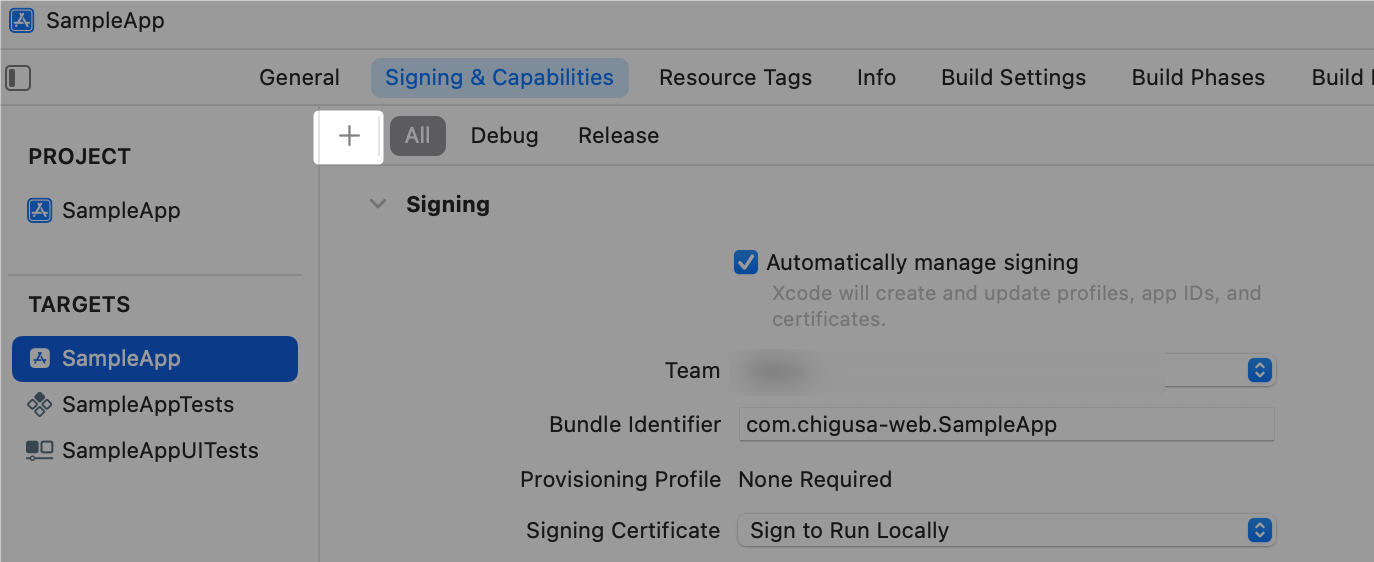The width and height of the screenshot is (1374, 562).
Task: Click the 'None Required' provisioning text
Action: [815, 480]
